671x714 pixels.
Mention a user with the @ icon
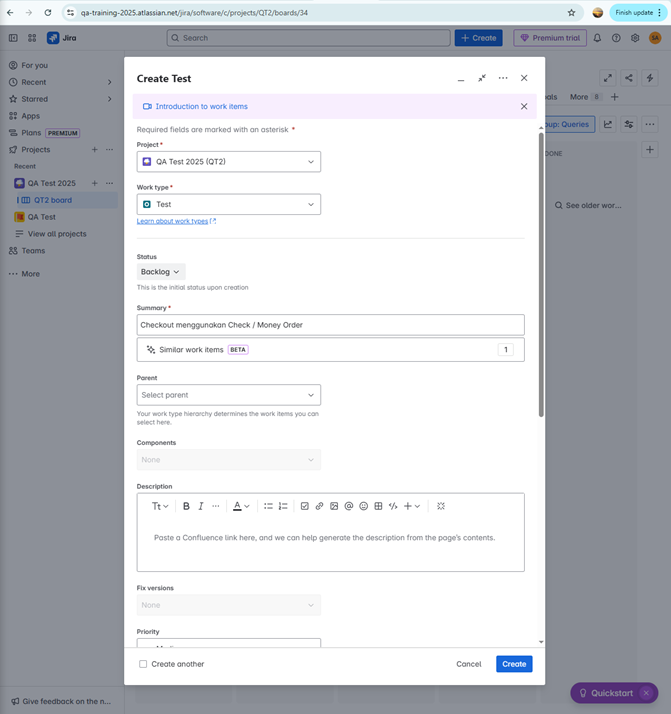pyautogui.click(x=349, y=506)
